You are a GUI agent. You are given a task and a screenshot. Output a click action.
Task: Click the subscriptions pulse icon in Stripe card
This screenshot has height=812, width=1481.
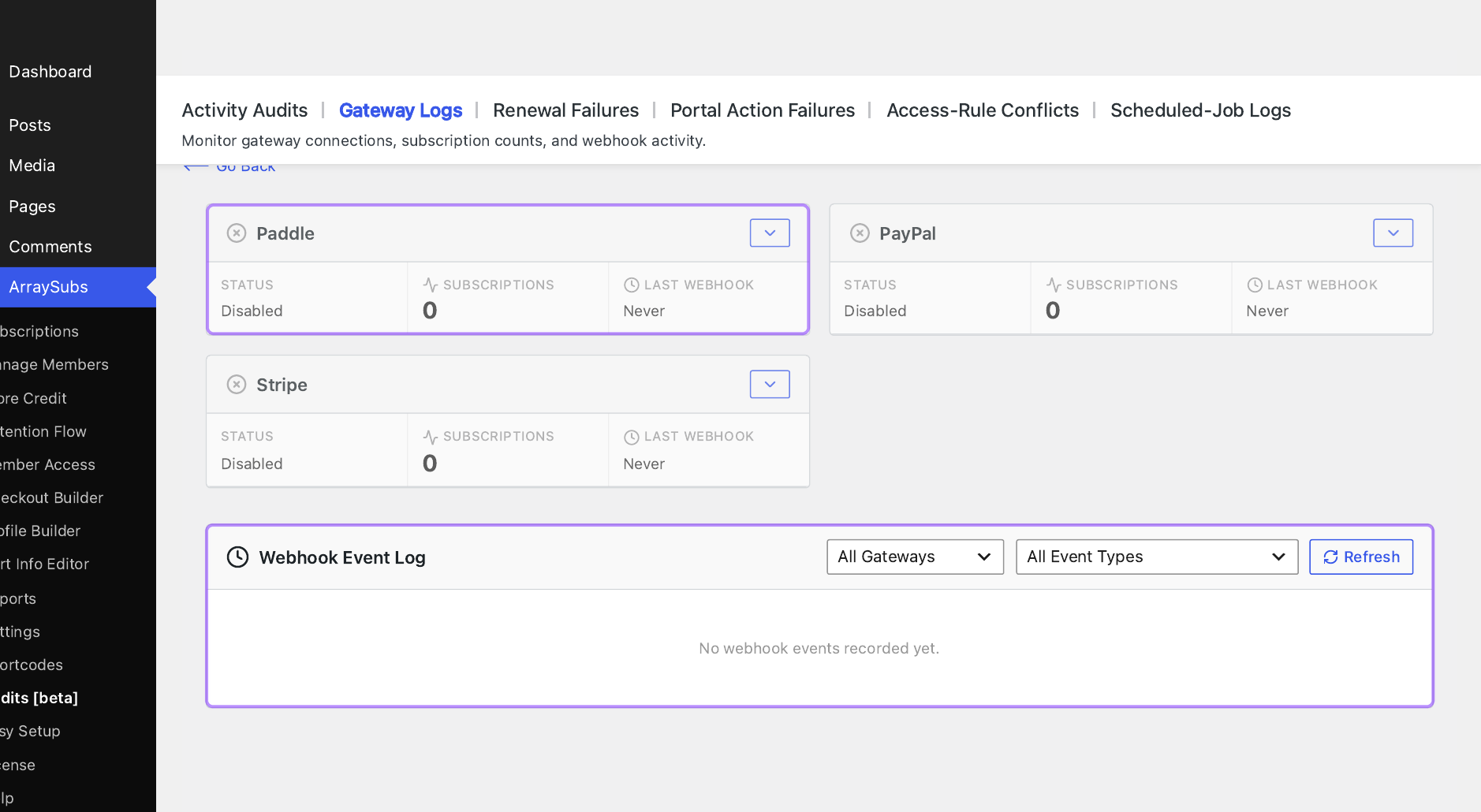tap(431, 436)
